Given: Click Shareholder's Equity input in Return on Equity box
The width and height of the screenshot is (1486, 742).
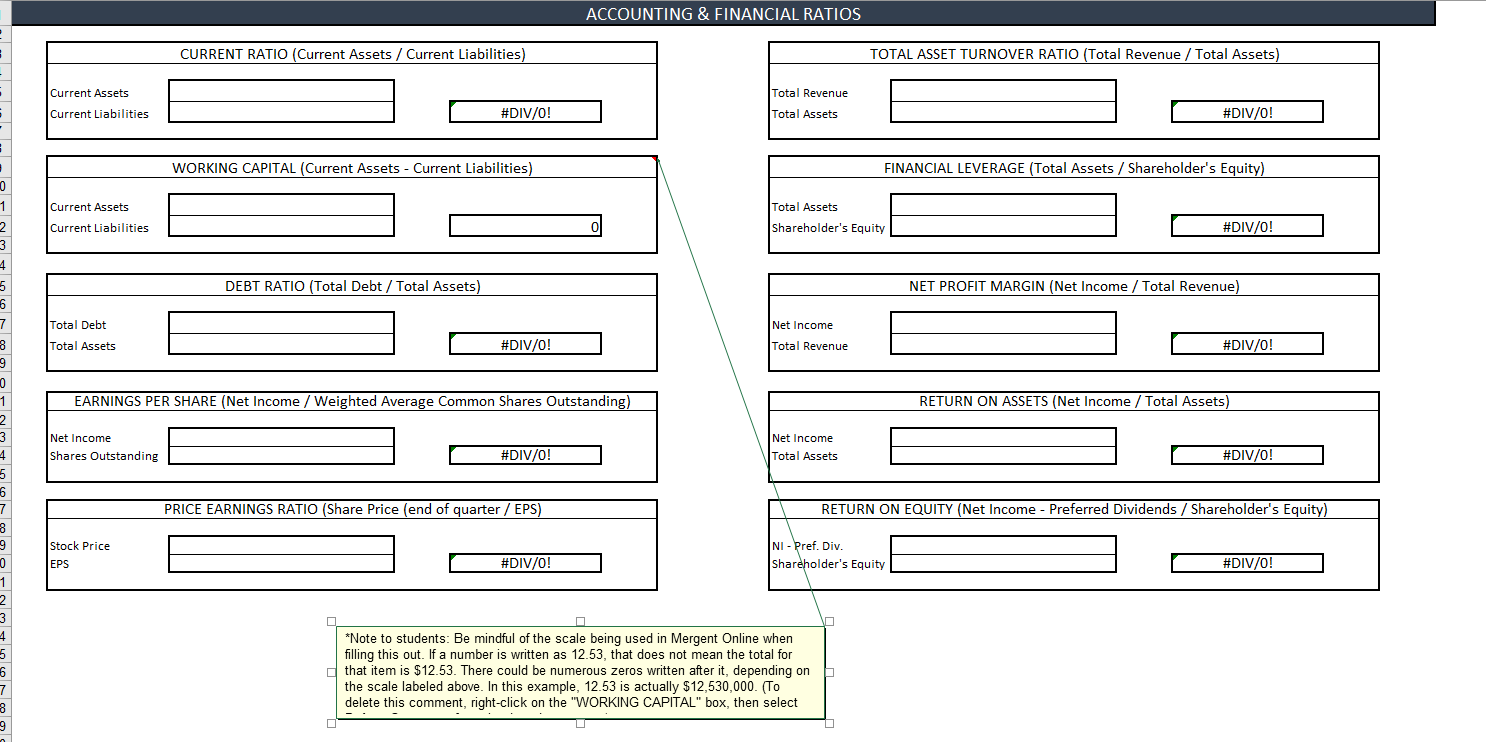Looking at the screenshot, I should point(1003,563).
